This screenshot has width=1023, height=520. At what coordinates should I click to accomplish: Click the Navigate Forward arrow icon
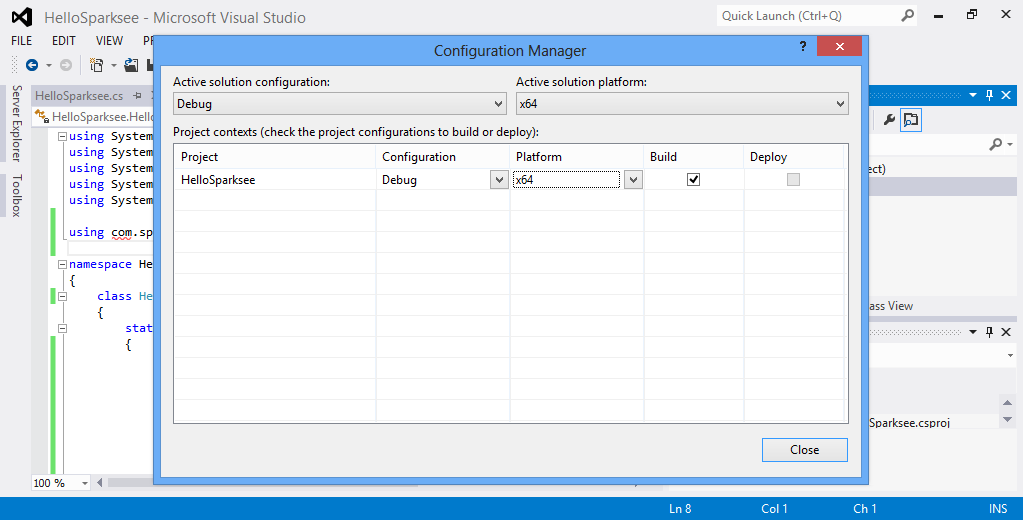(x=66, y=65)
